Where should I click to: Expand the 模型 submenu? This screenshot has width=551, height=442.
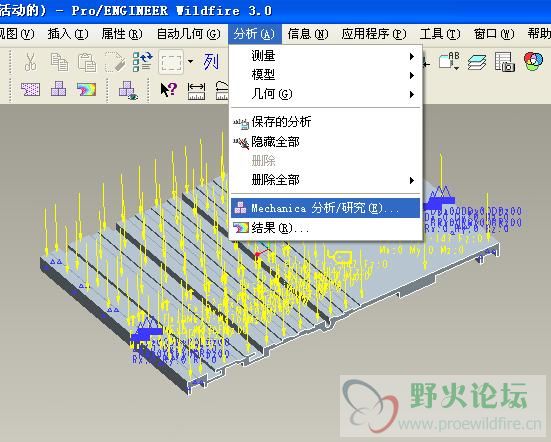pos(325,75)
